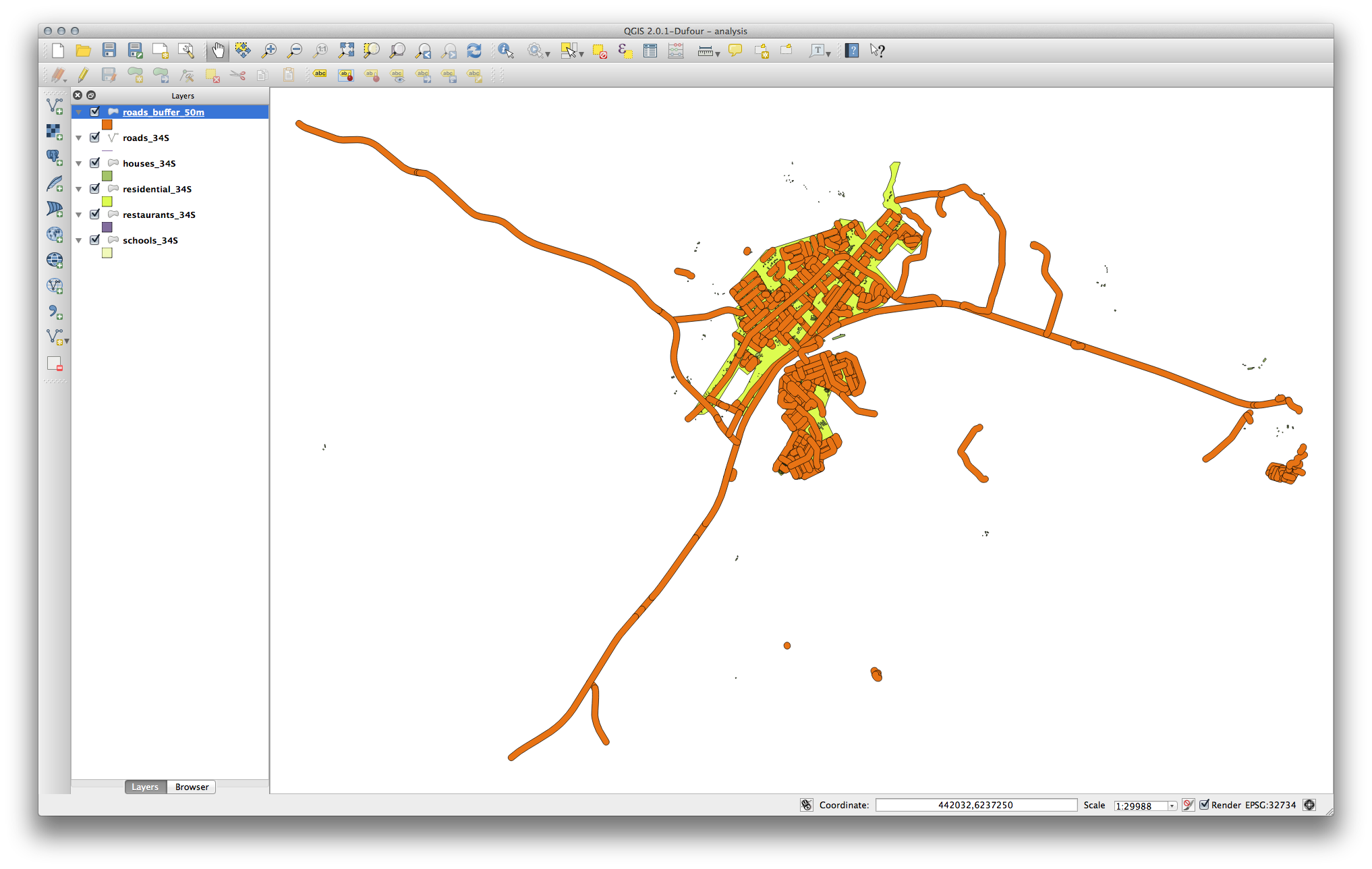The width and height of the screenshot is (1372, 869).
Task: Hide the residential_34S layer checkbox
Action: pyautogui.click(x=95, y=189)
